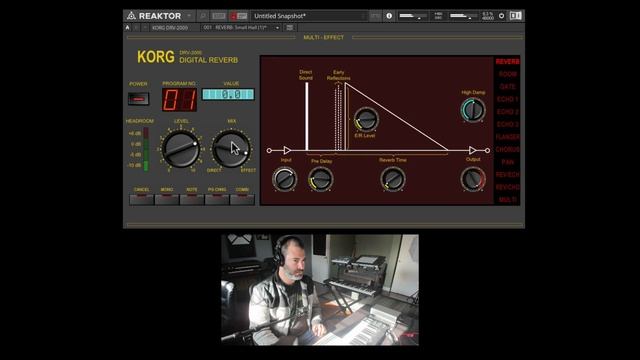Click the Untitled Snapshot name field

click(308, 16)
